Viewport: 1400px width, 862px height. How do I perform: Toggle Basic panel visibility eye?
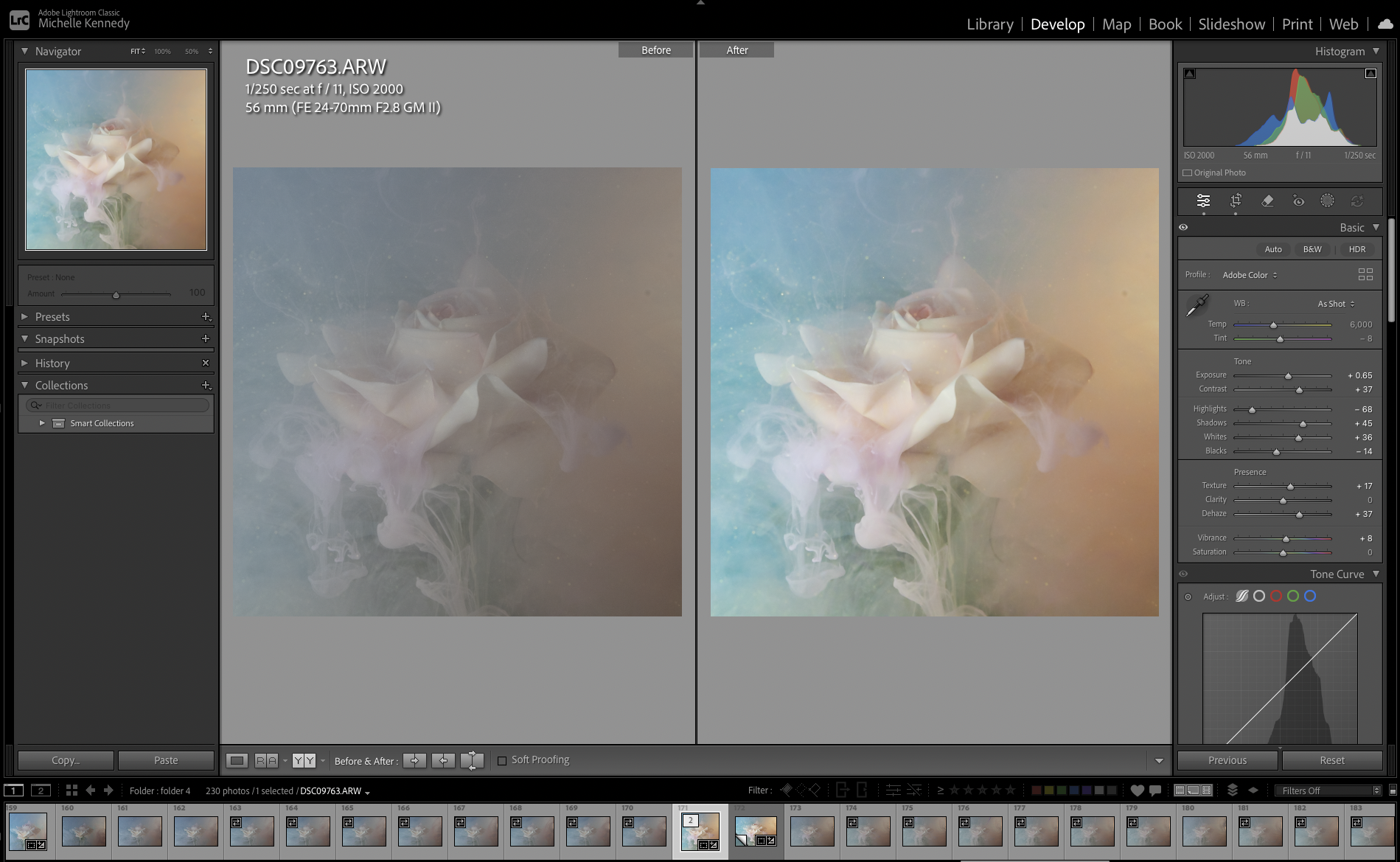coord(1183,227)
